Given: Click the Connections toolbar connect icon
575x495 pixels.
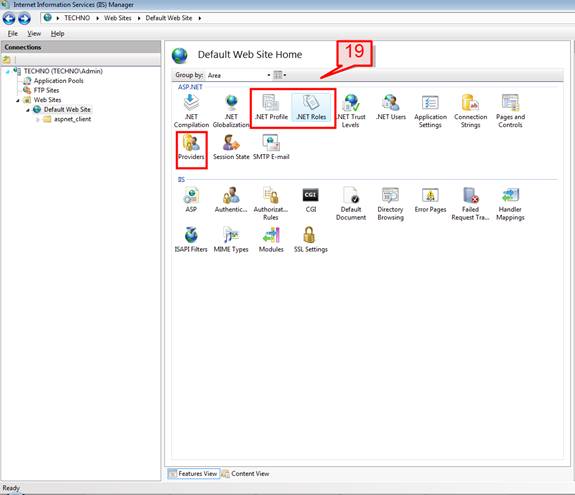Looking at the screenshot, I should (x=7, y=59).
